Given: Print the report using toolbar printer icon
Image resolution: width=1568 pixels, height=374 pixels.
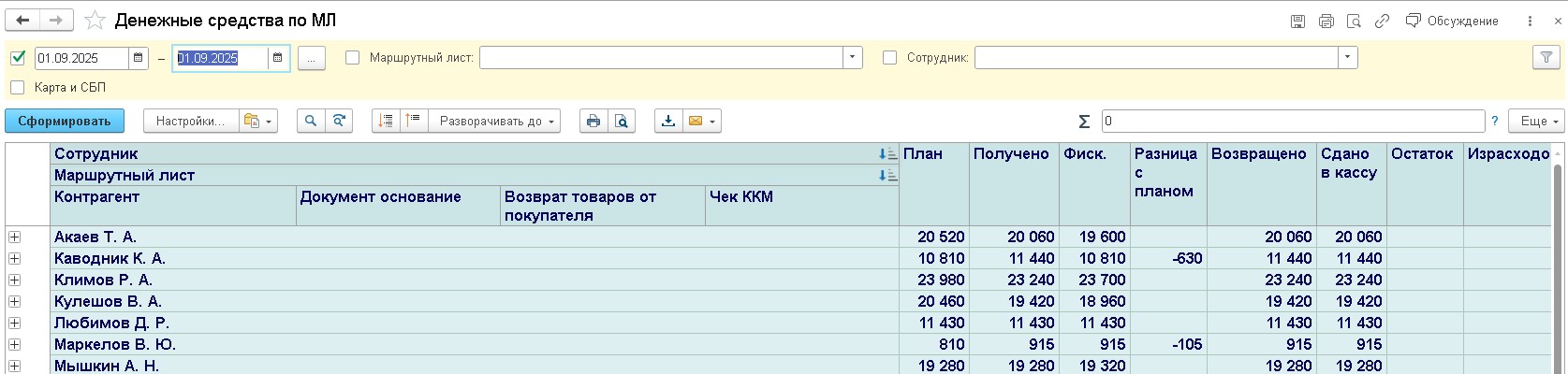Looking at the screenshot, I should pyautogui.click(x=593, y=121).
